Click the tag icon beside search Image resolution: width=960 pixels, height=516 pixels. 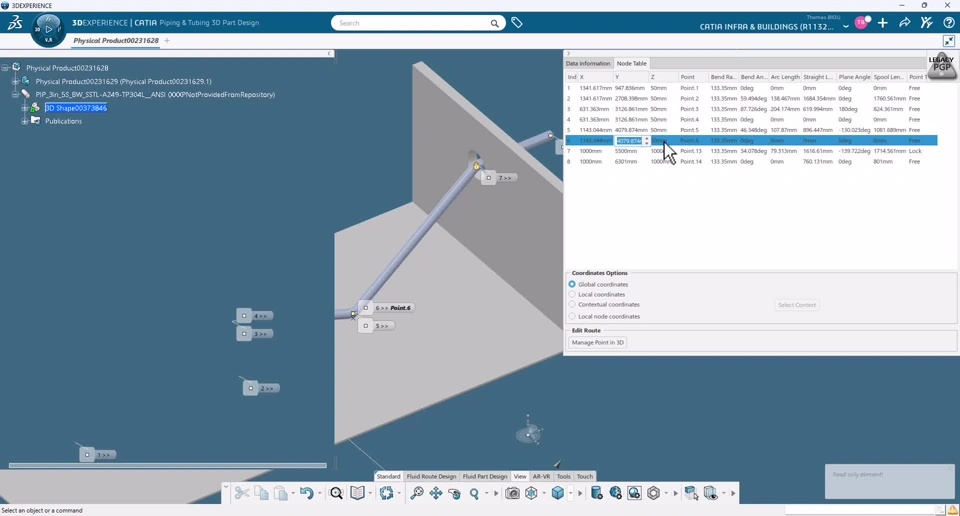(517, 22)
